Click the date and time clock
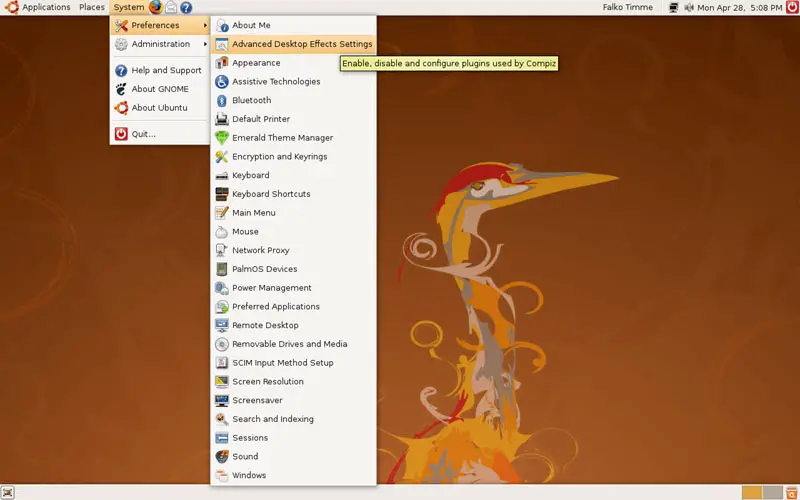The image size is (800, 500). click(739, 8)
